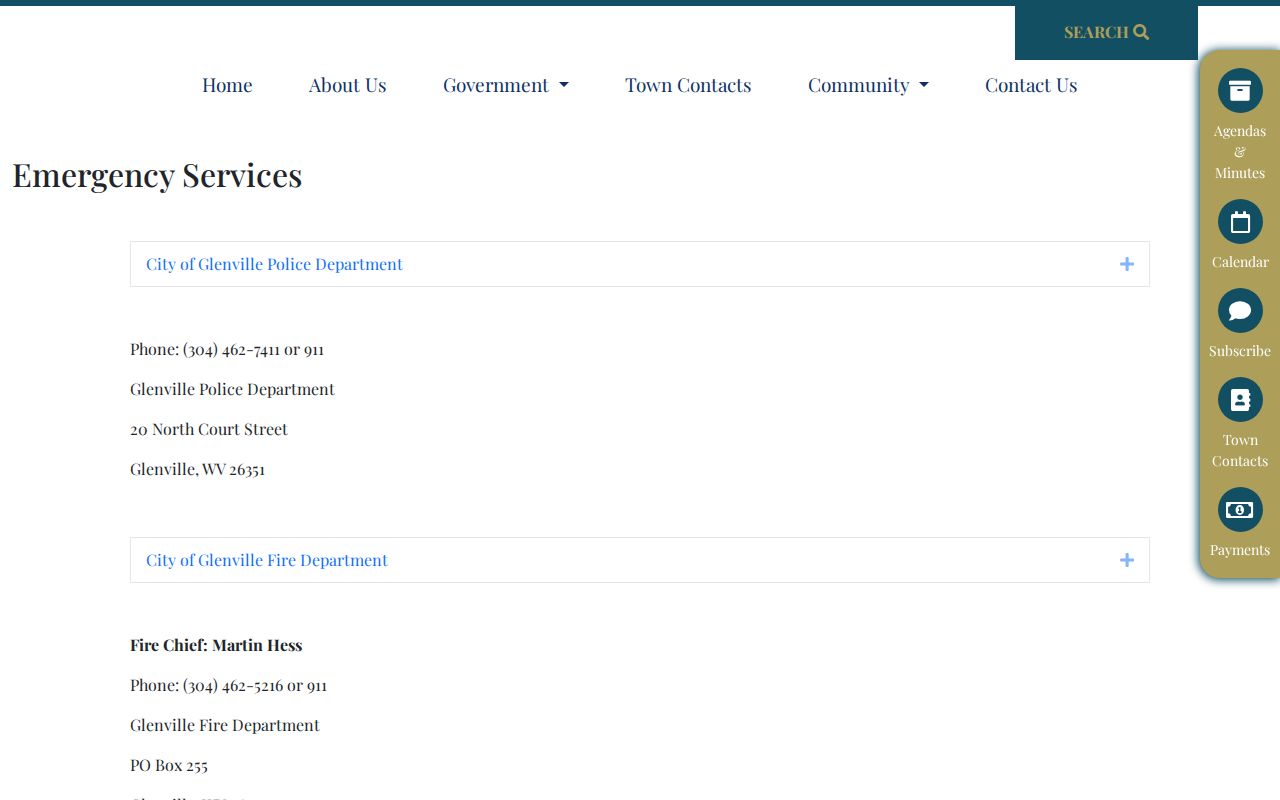The height and width of the screenshot is (800, 1280).
Task: Click the Glenville Fire Department address line
Action: (x=225, y=725)
